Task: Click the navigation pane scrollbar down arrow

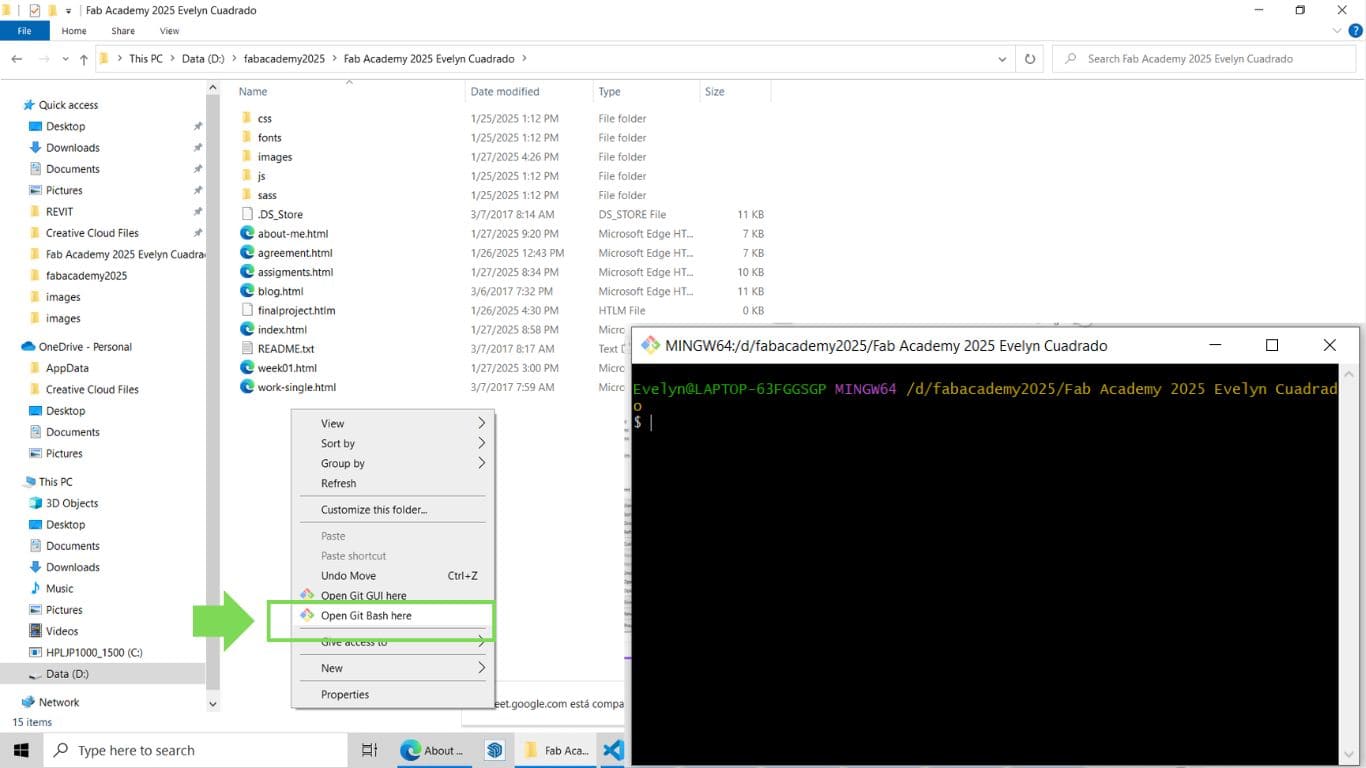Action: (212, 704)
